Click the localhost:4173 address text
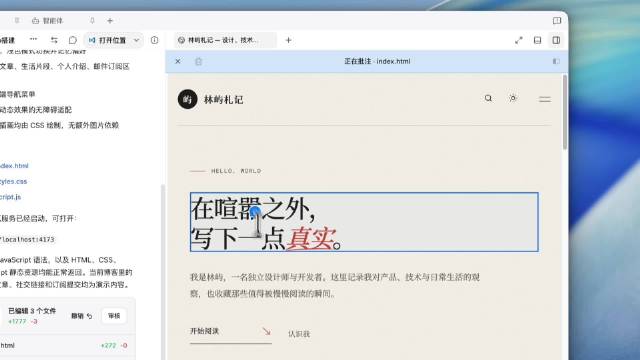 coord(27,240)
